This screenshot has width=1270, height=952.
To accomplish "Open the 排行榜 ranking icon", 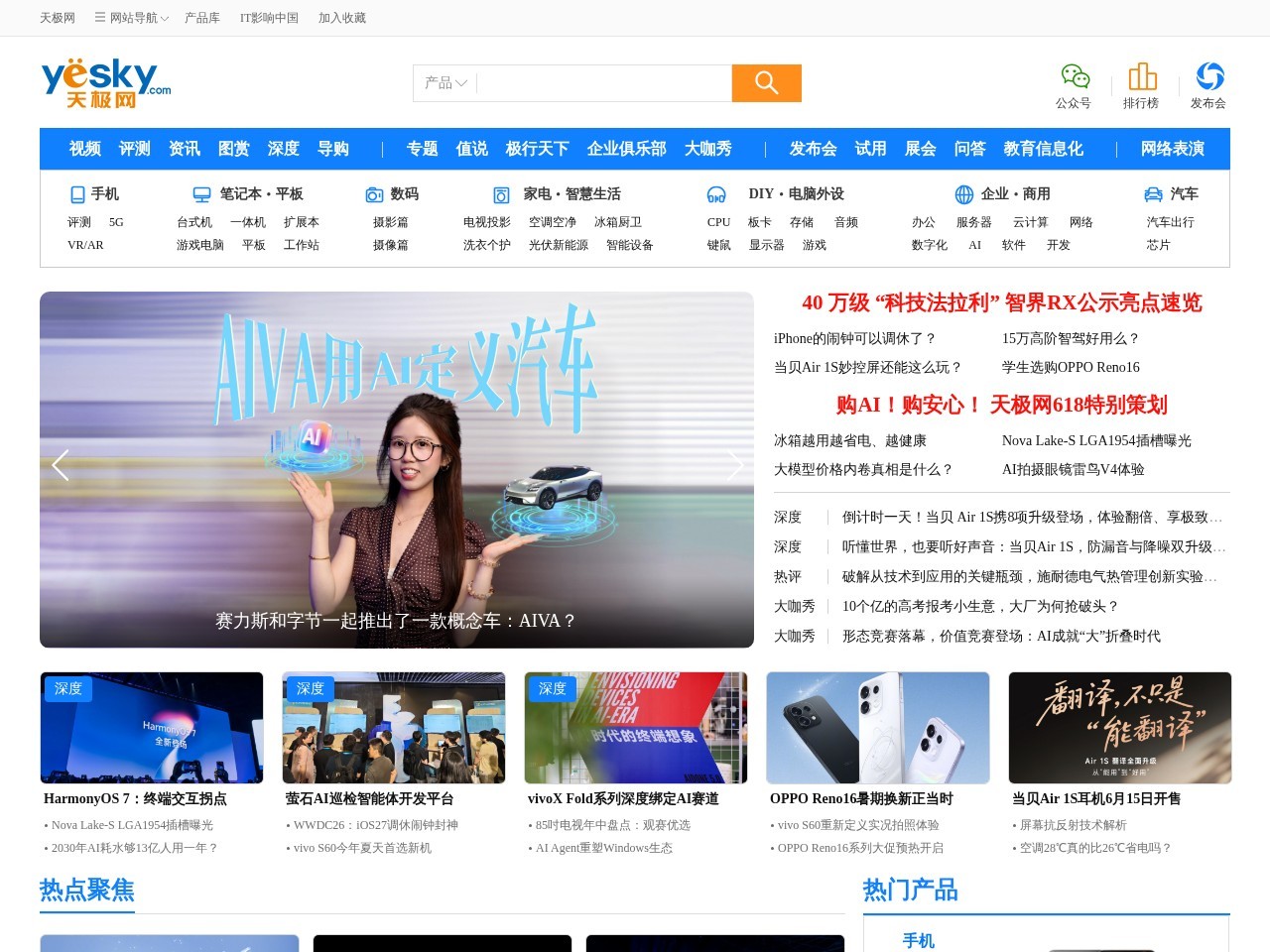I will (x=1142, y=76).
